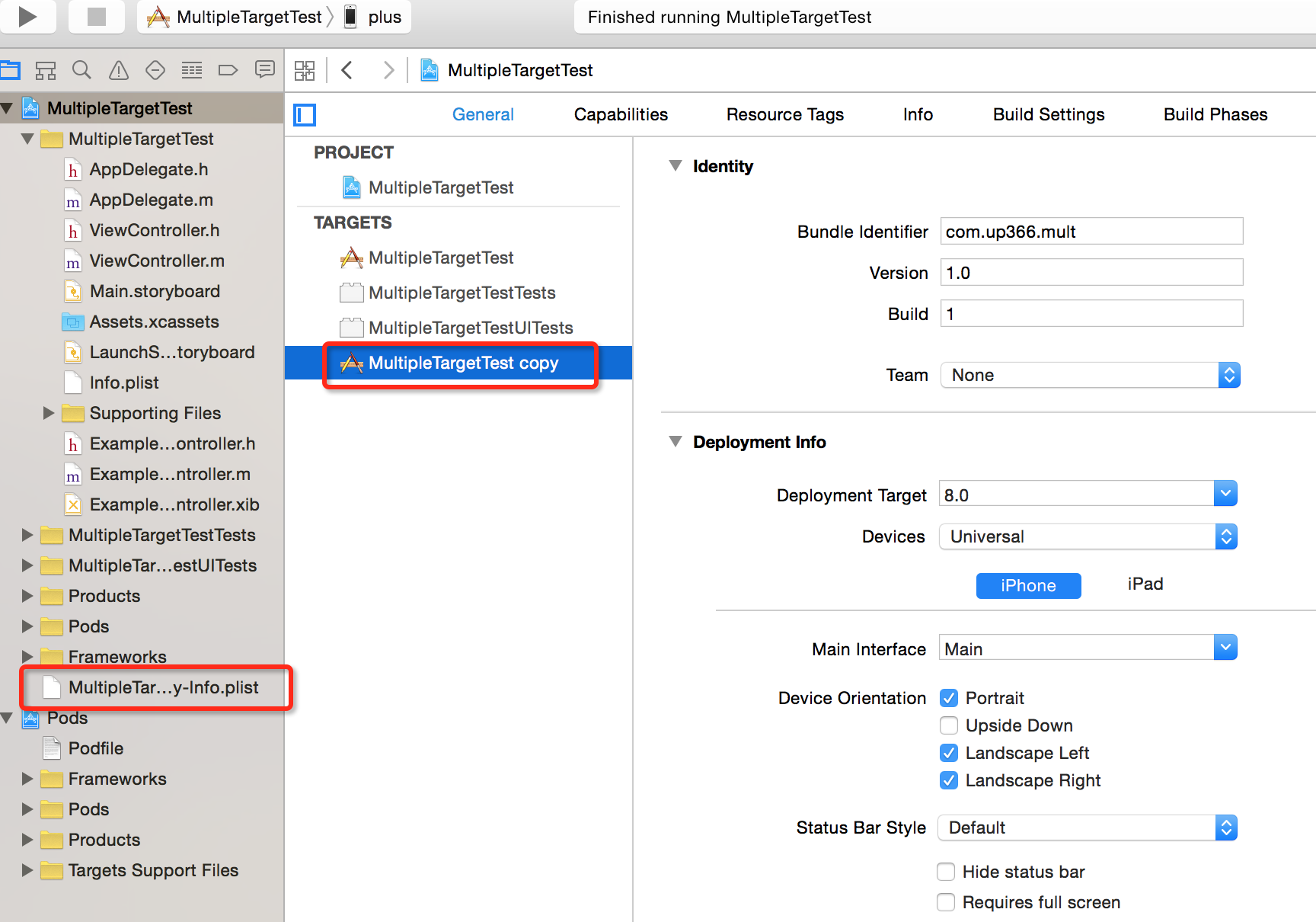Go forward with the right chevron

coord(388,70)
